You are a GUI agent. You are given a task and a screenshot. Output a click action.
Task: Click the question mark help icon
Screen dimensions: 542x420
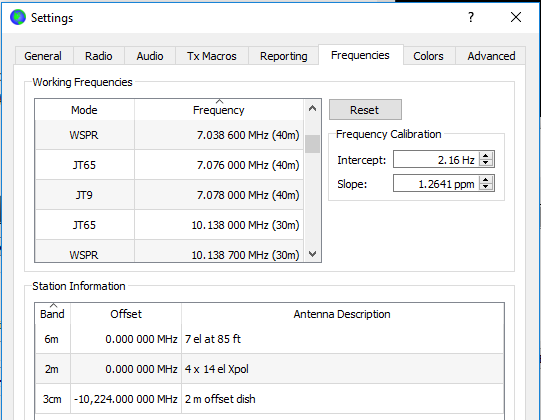click(x=471, y=17)
